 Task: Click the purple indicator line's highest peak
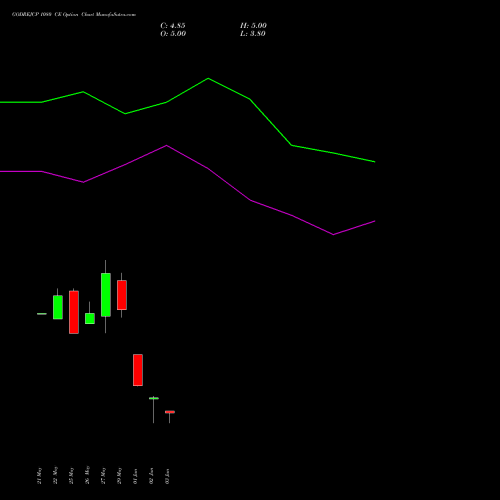(167, 145)
